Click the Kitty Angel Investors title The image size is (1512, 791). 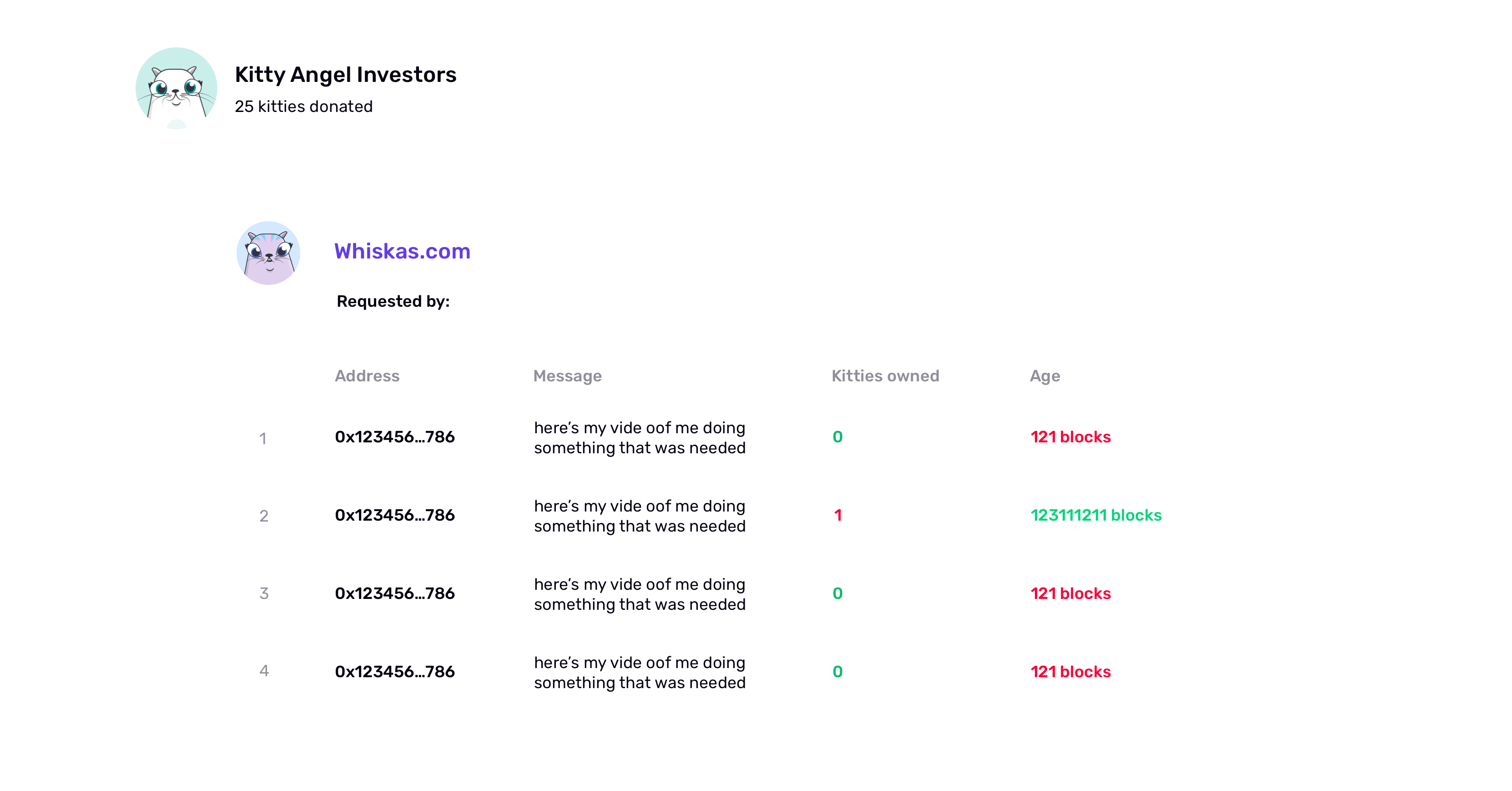345,75
